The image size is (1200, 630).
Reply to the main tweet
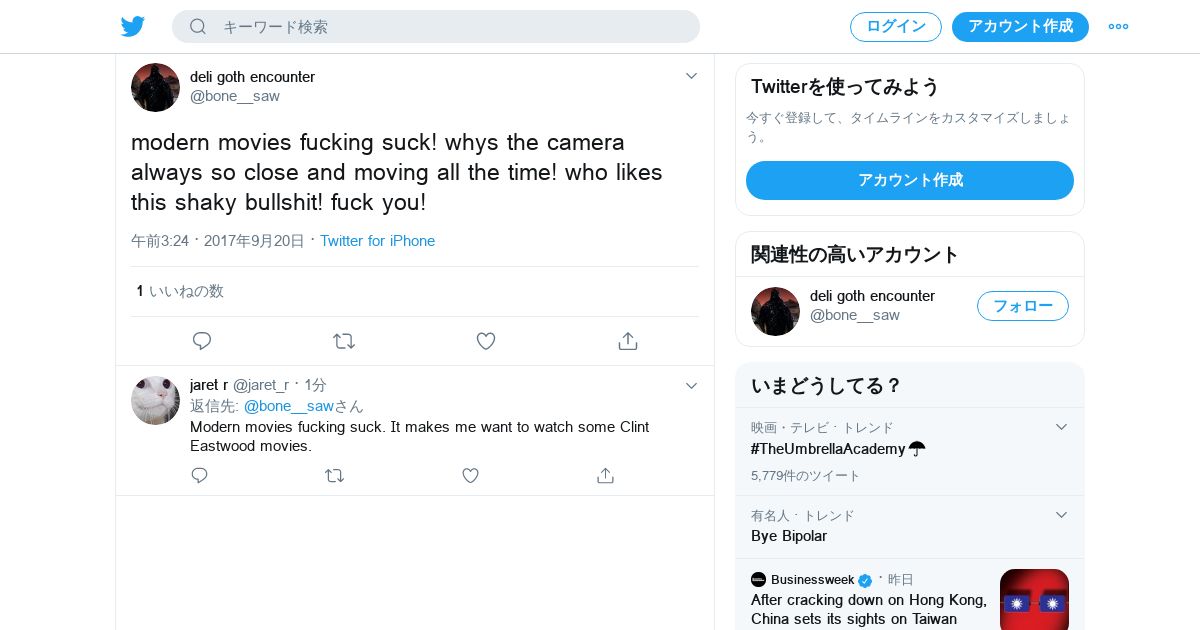202,341
